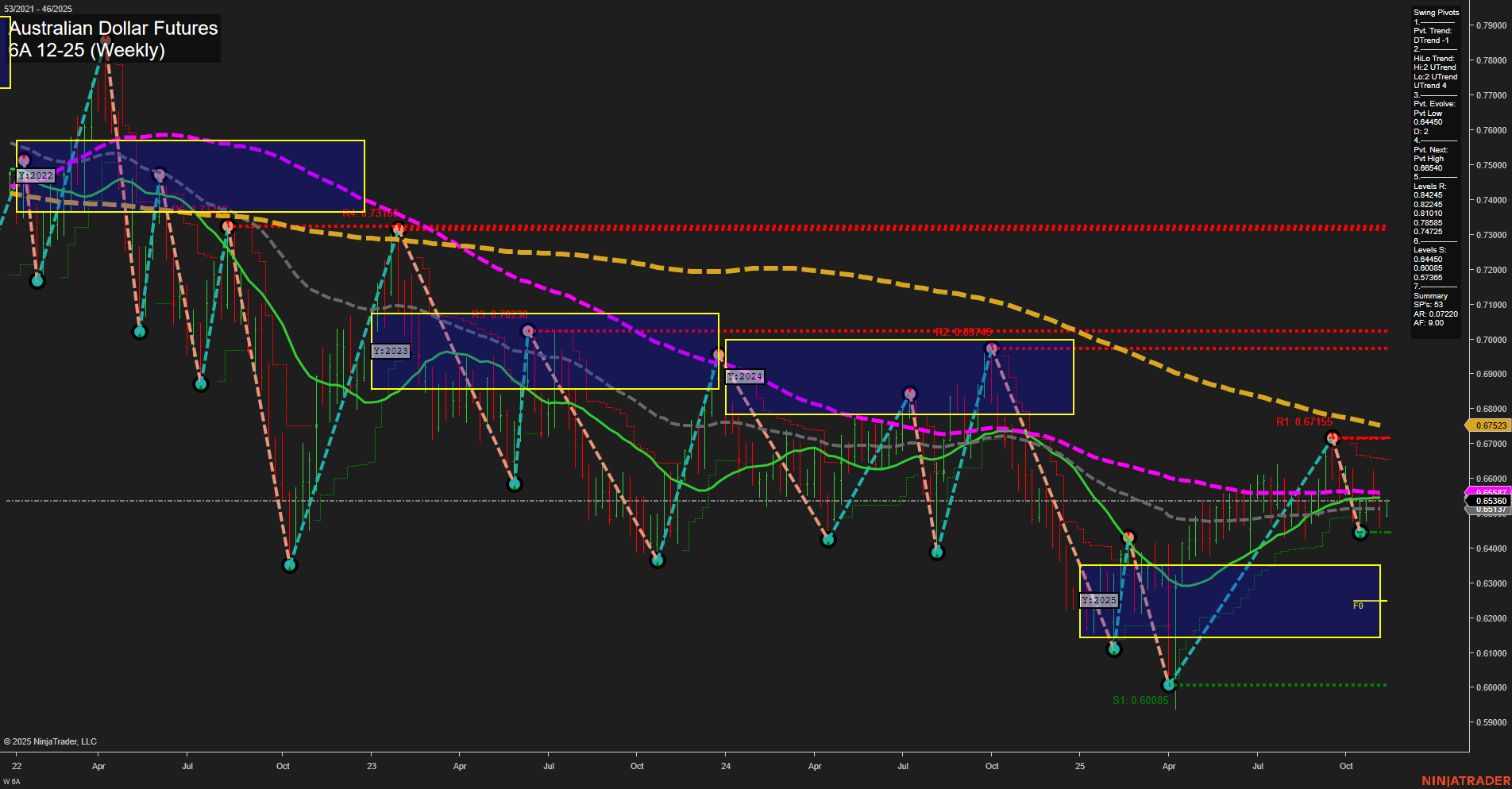The height and width of the screenshot is (789, 1512).
Task: Select the pivot low dot at the October 2022 bottom
Action: (290, 565)
